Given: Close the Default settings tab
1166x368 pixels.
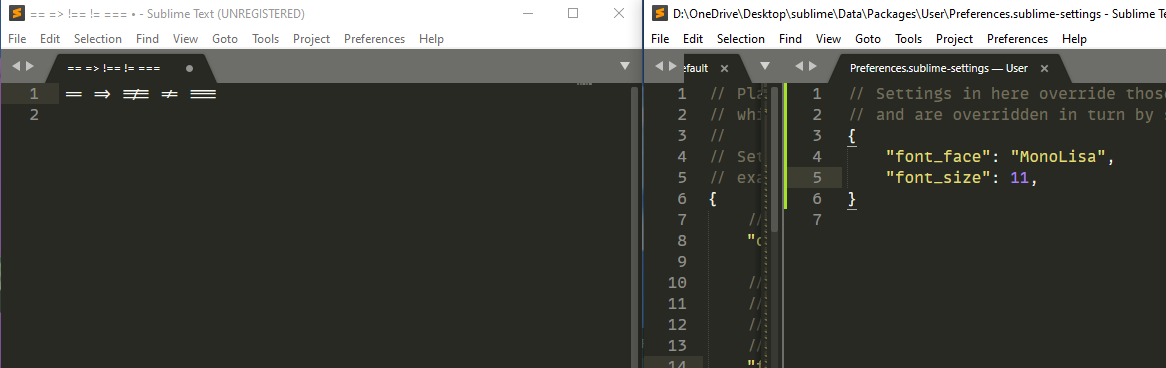Looking at the screenshot, I should click(x=725, y=68).
